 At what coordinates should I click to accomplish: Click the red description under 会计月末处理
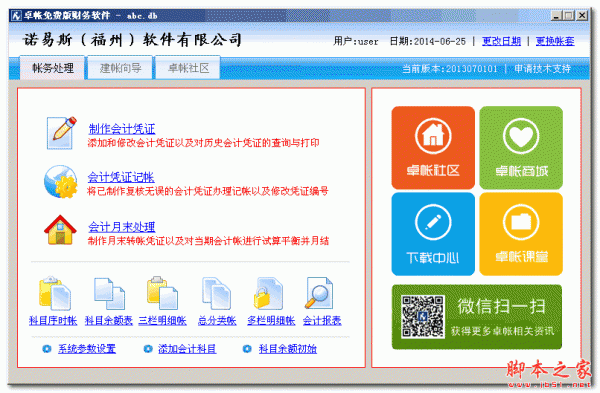point(208,241)
